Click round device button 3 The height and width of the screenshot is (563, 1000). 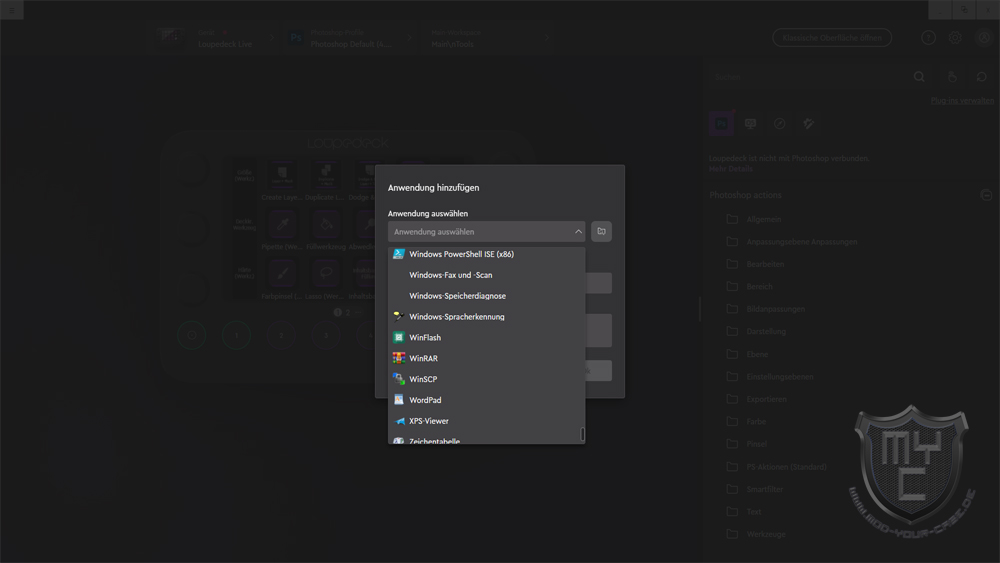[x=326, y=335]
